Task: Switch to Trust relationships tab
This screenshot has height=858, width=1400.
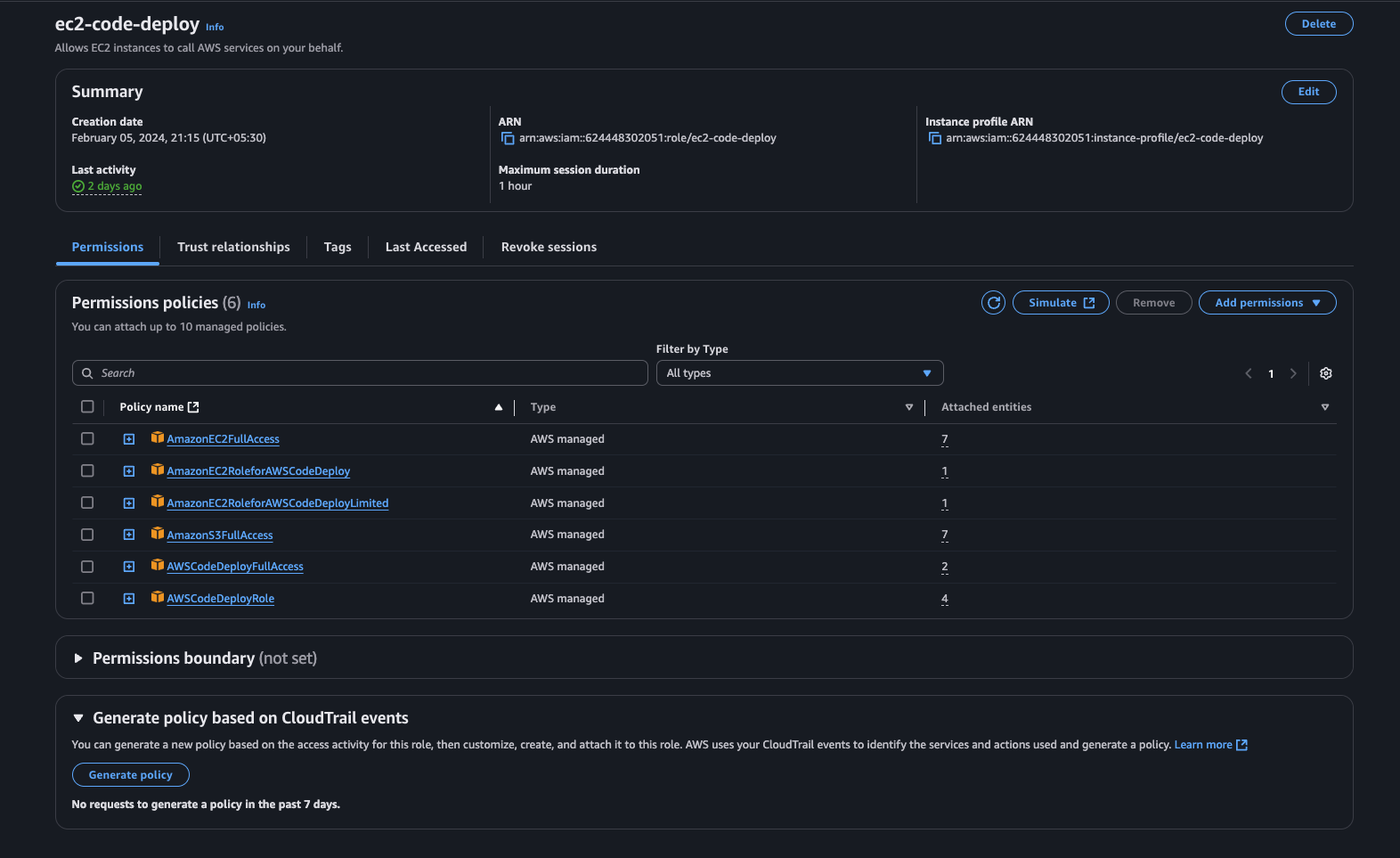Action: (x=233, y=247)
